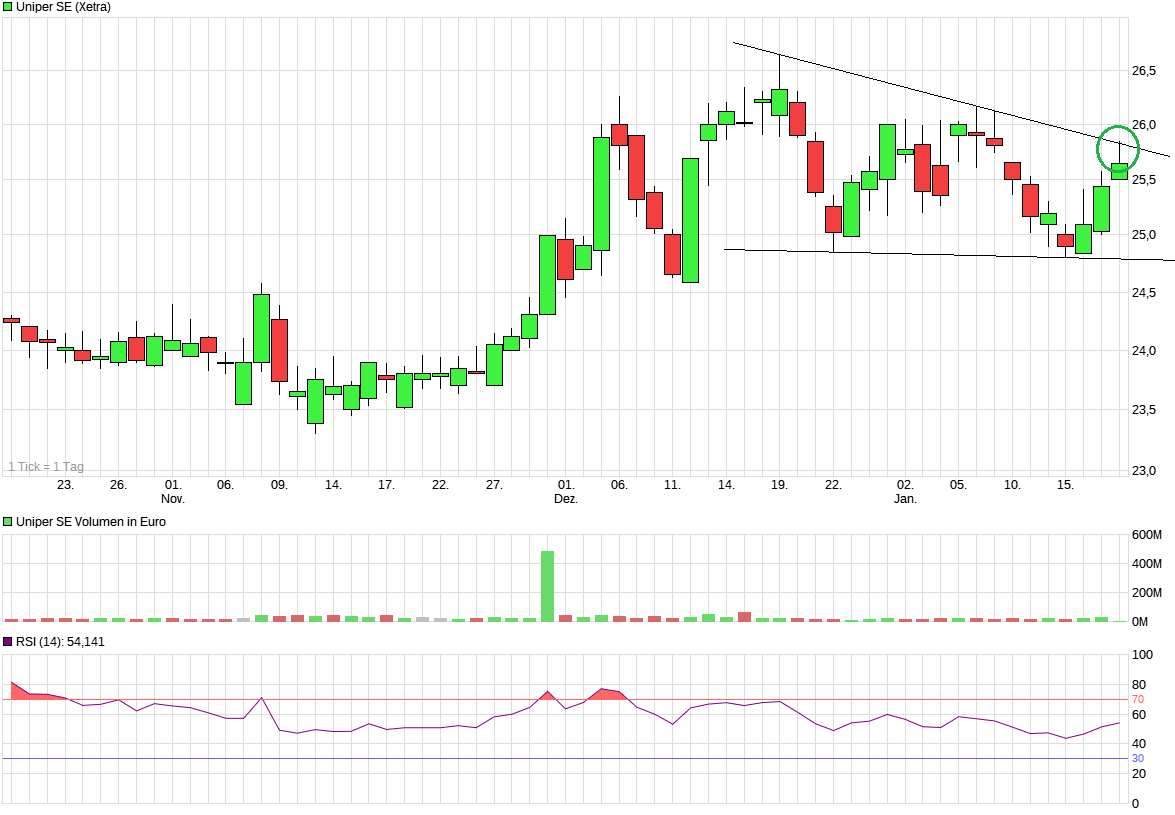Screen dimensions: 1175x815
Task: Click the 23,5 price axis label
Action: coord(1144,410)
